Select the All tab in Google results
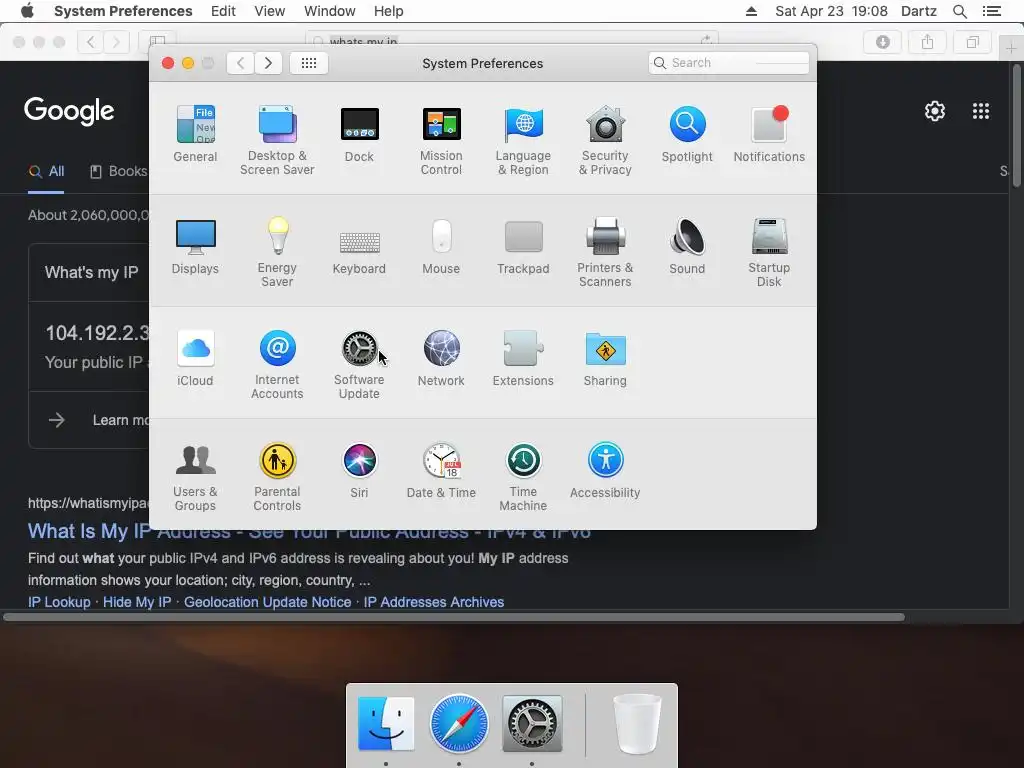The image size is (1024, 768). click(46, 171)
